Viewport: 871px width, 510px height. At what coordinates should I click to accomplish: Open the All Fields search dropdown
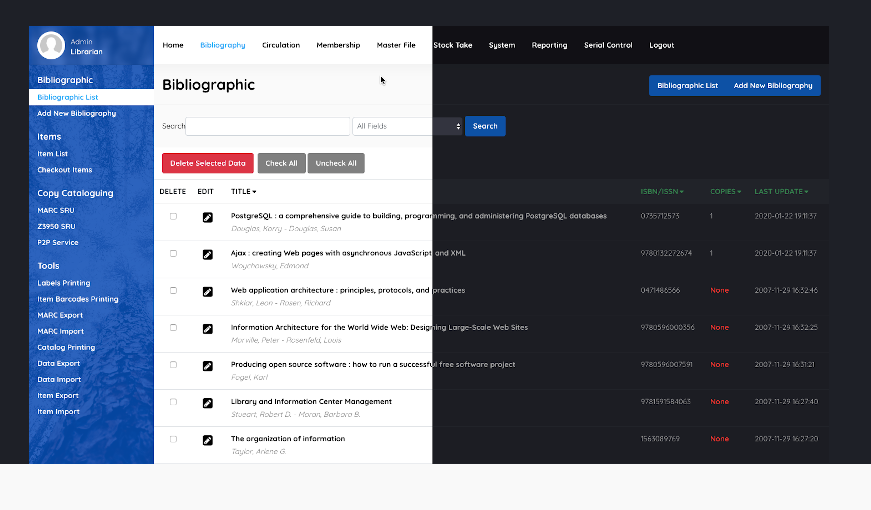[408, 126]
